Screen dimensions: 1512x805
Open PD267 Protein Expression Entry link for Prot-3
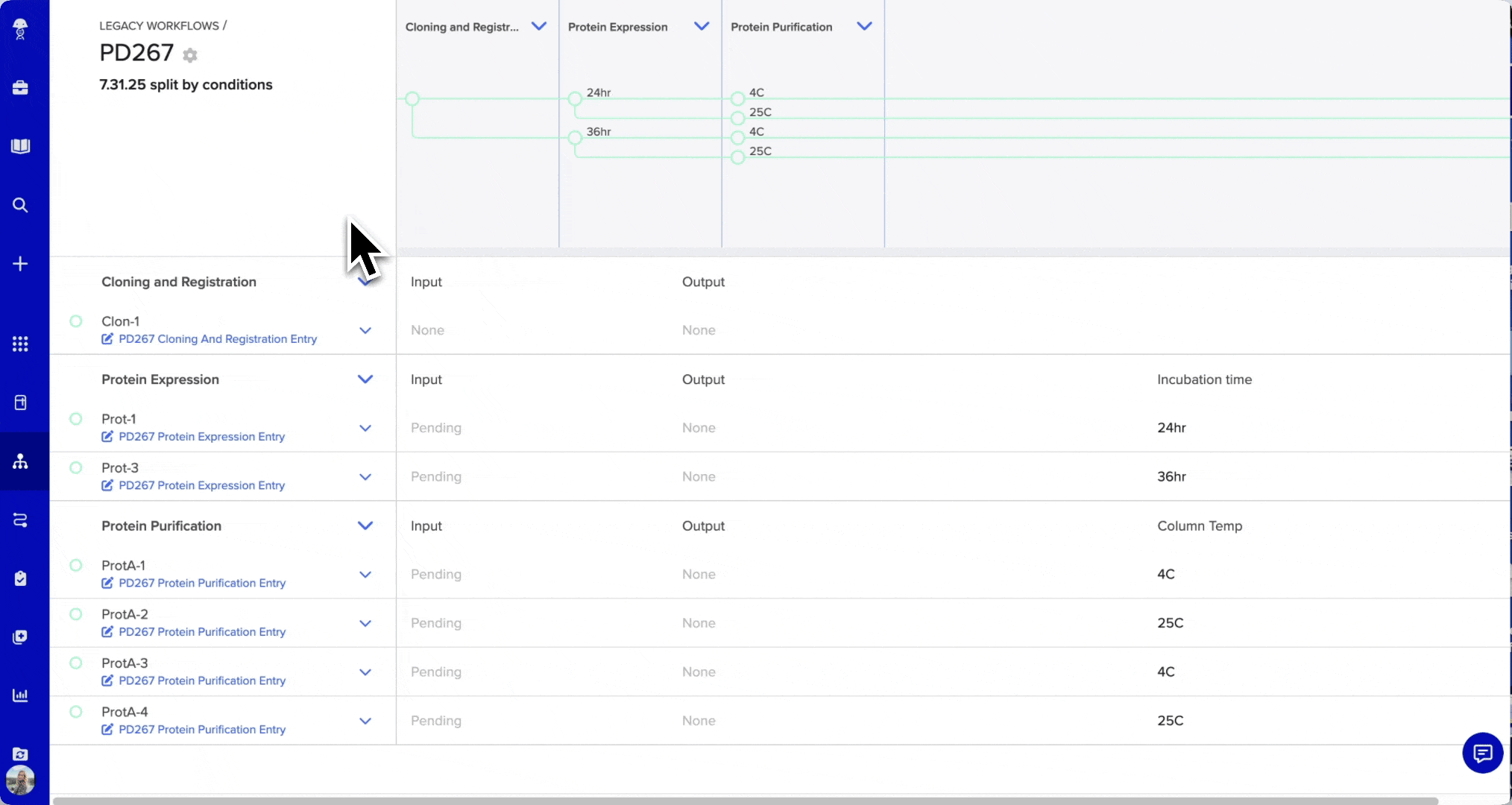tap(201, 485)
